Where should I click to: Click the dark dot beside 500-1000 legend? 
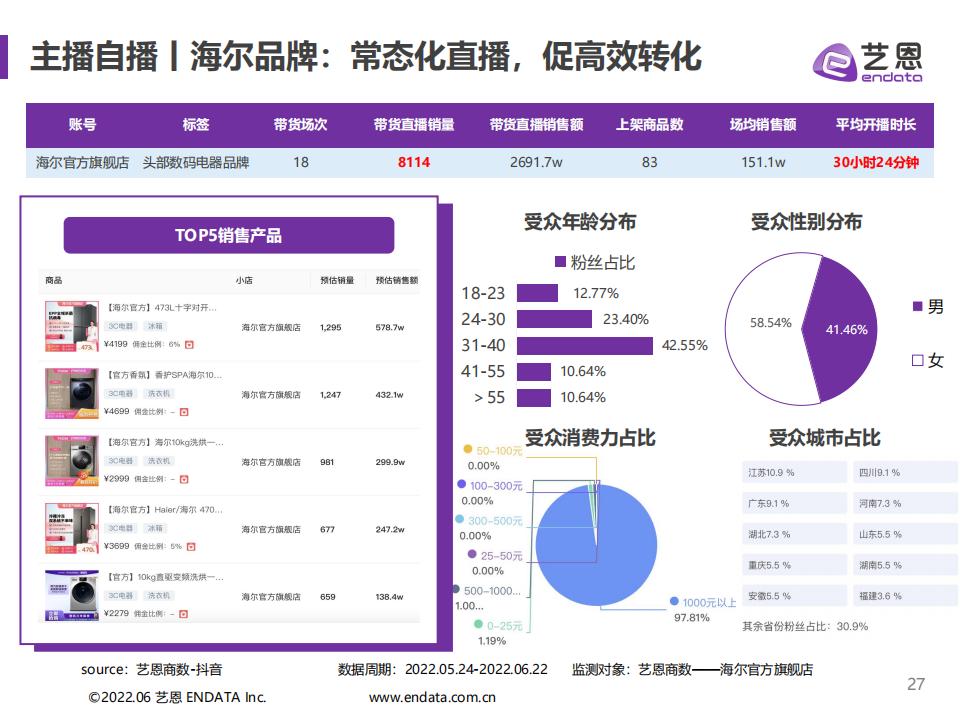pyautogui.click(x=456, y=589)
